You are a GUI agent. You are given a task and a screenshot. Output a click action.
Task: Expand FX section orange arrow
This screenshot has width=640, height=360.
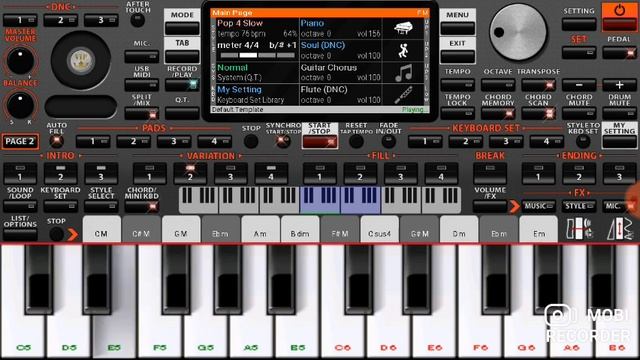click(x=514, y=207)
